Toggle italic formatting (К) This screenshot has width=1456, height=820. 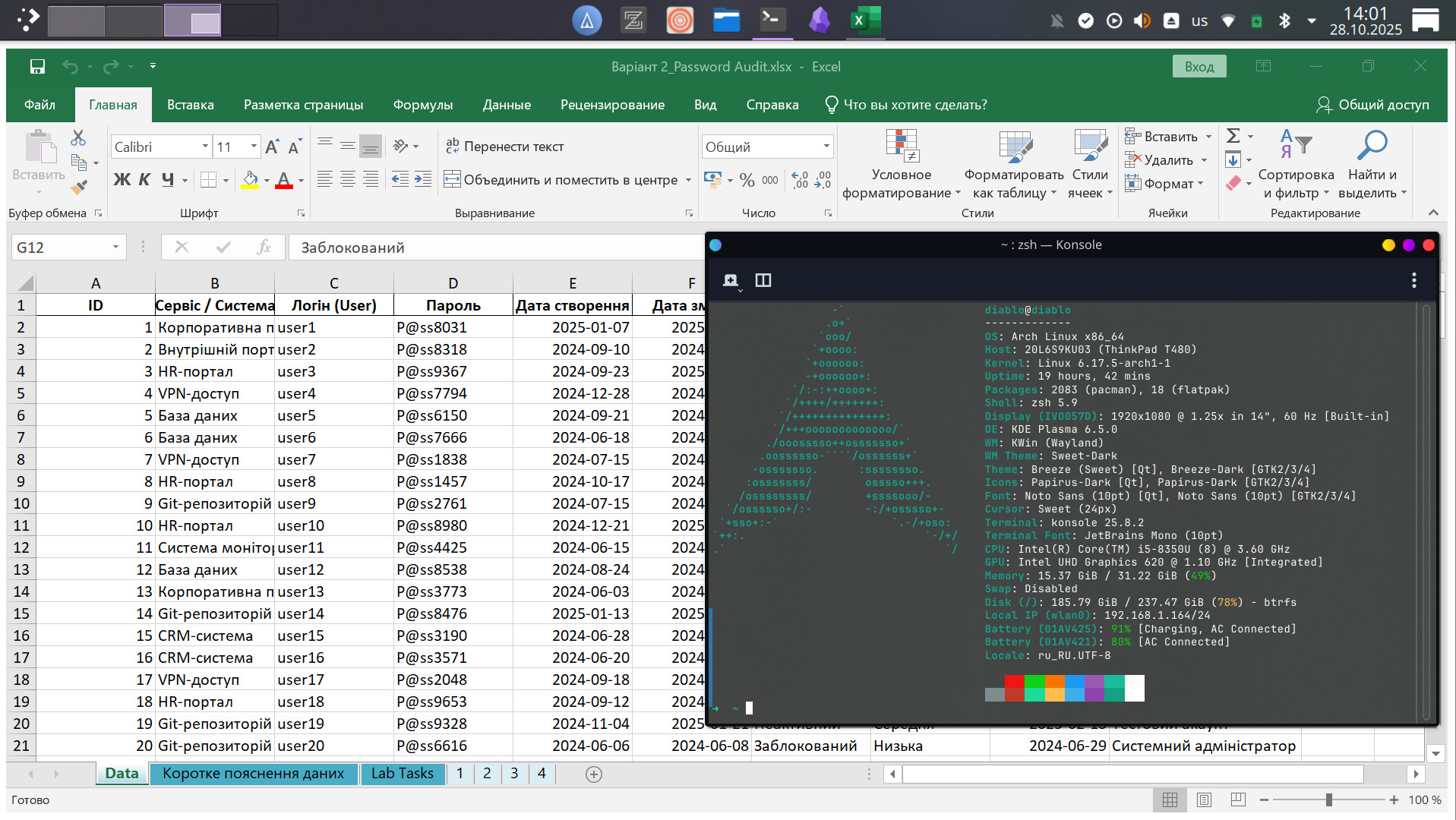[x=144, y=180]
